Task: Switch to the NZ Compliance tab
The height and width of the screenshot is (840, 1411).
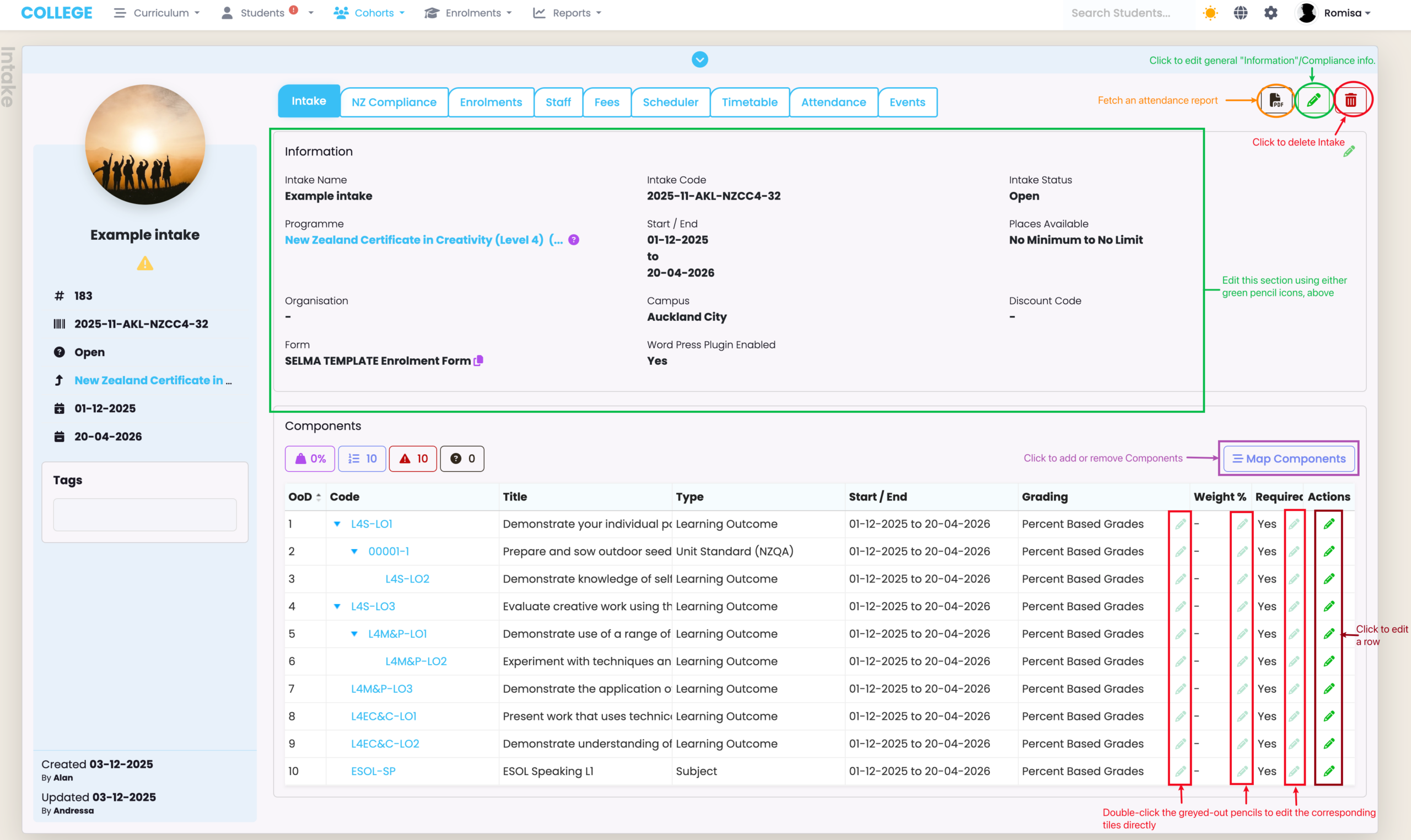Action: (394, 103)
